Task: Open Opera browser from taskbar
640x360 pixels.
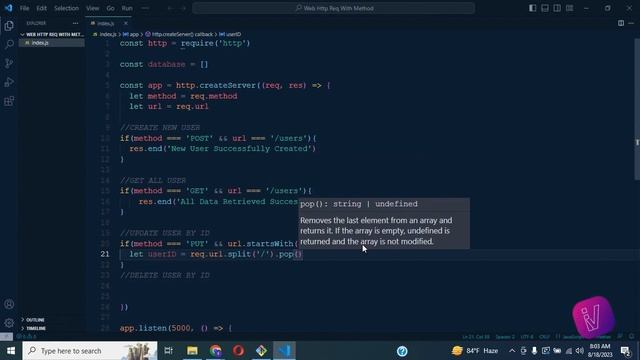Action: click(x=238, y=351)
